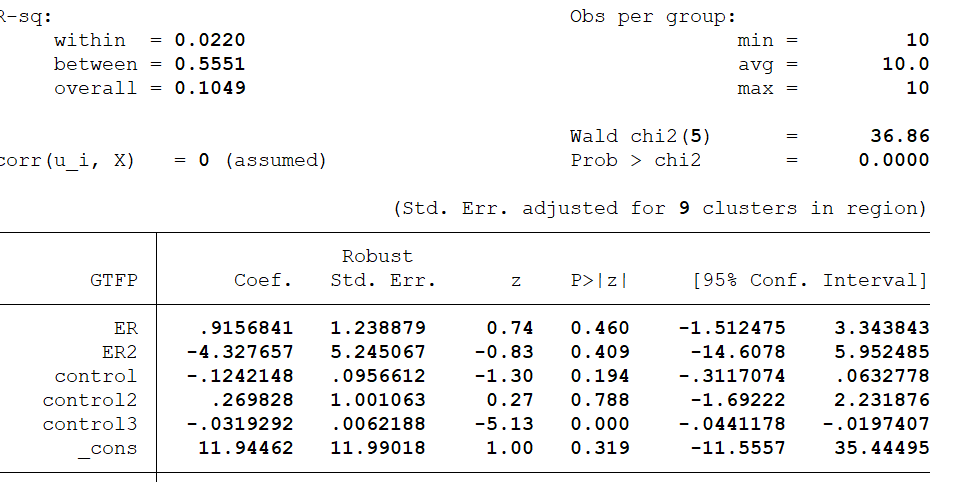The height and width of the screenshot is (482, 958).
Task: Click the ER2 variable row label
Action: (119, 352)
